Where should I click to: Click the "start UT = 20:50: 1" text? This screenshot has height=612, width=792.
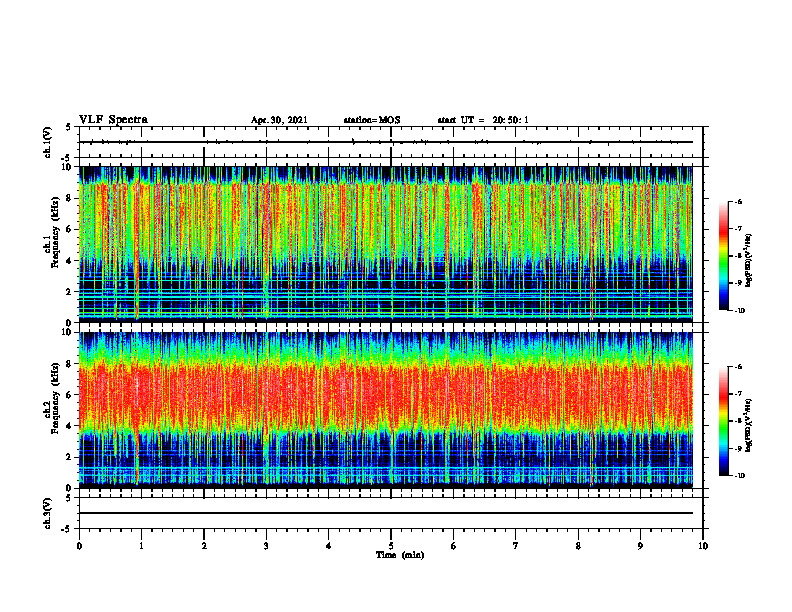tap(483, 120)
